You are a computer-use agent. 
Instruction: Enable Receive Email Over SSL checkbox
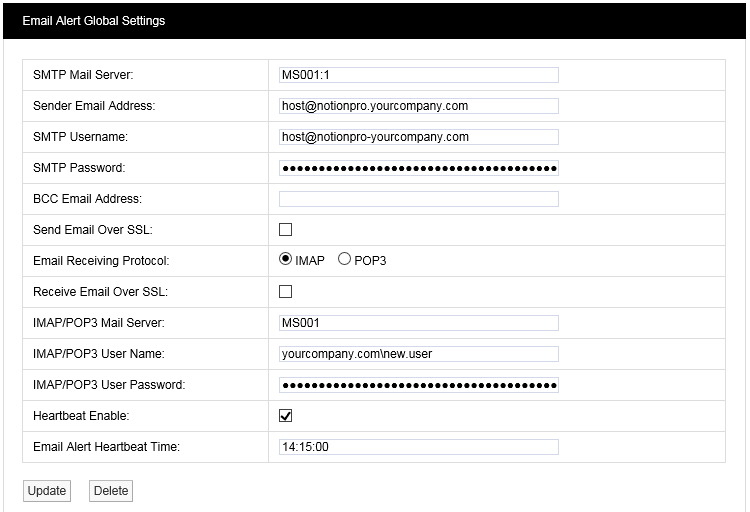click(286, 292)
